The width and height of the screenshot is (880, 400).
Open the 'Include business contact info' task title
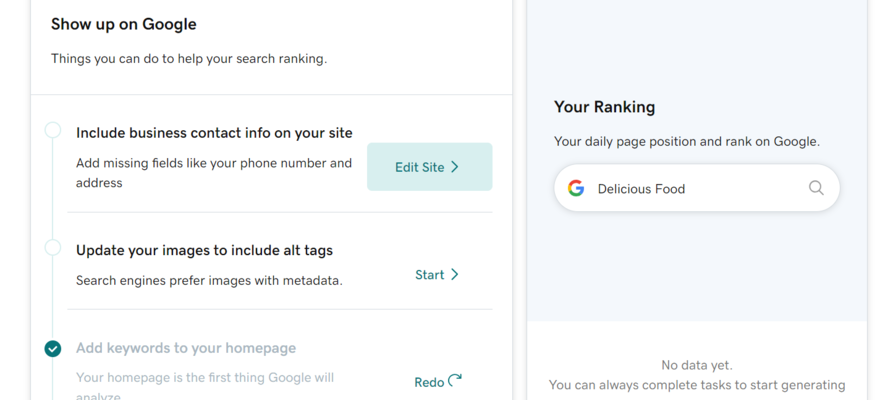(x=214, y=132)
